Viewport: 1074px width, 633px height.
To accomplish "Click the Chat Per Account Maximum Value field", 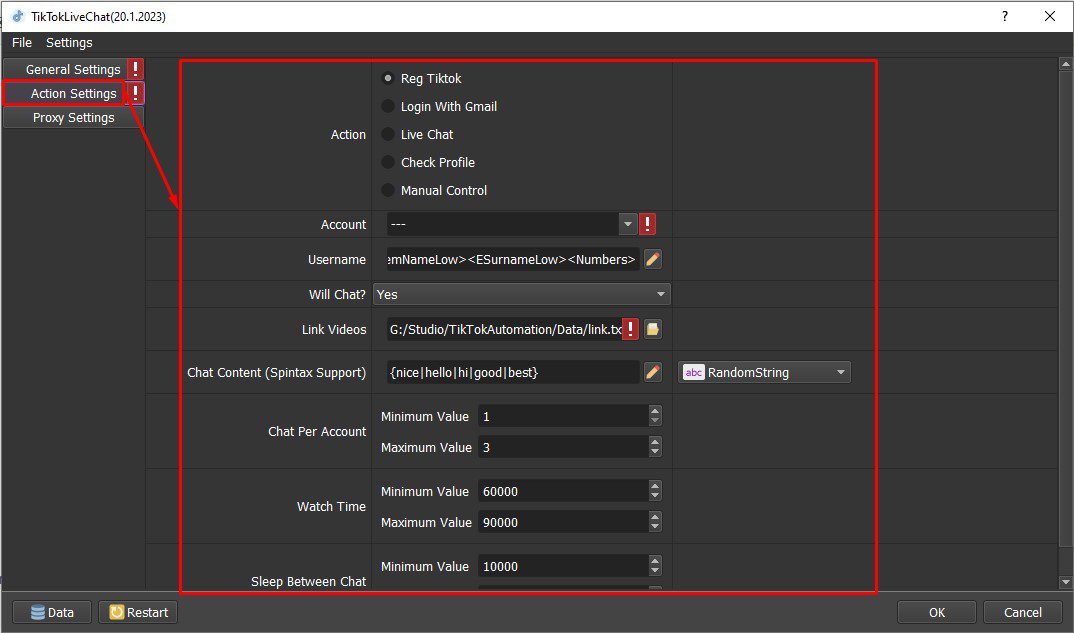I will pos(563,447).
